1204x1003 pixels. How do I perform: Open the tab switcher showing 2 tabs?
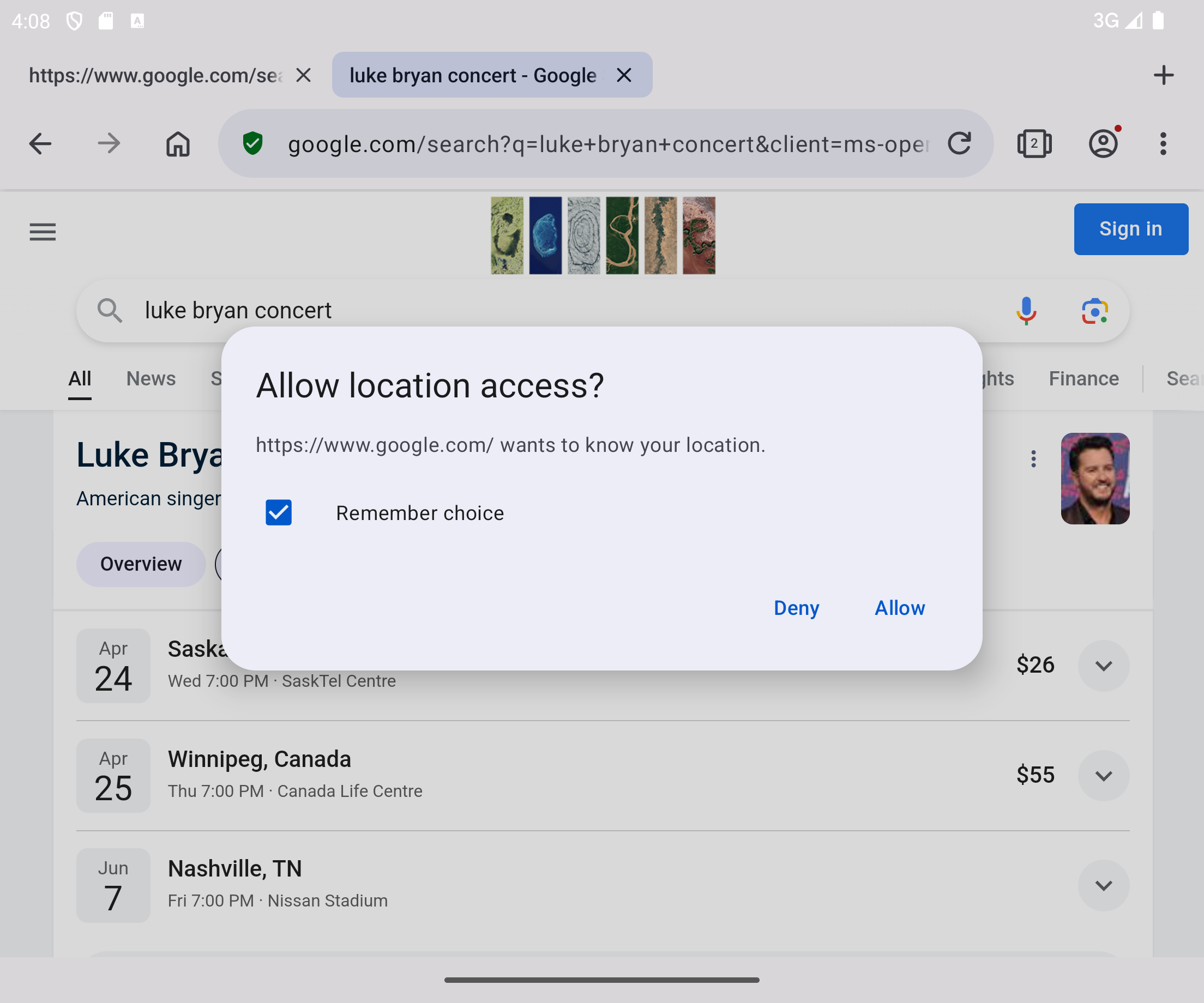click(1034, 143)
